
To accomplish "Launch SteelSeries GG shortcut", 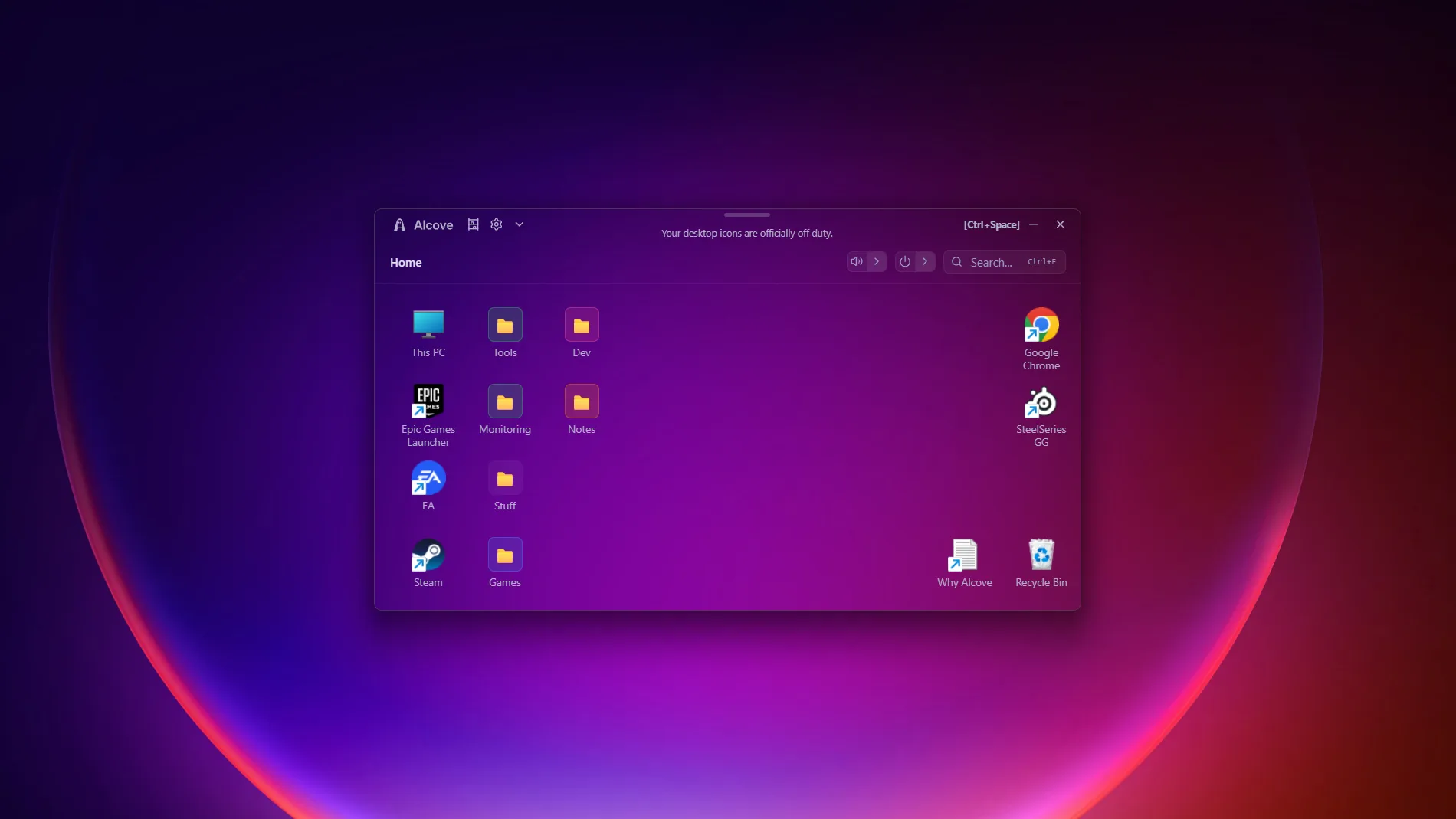I will pos(1041,415).
